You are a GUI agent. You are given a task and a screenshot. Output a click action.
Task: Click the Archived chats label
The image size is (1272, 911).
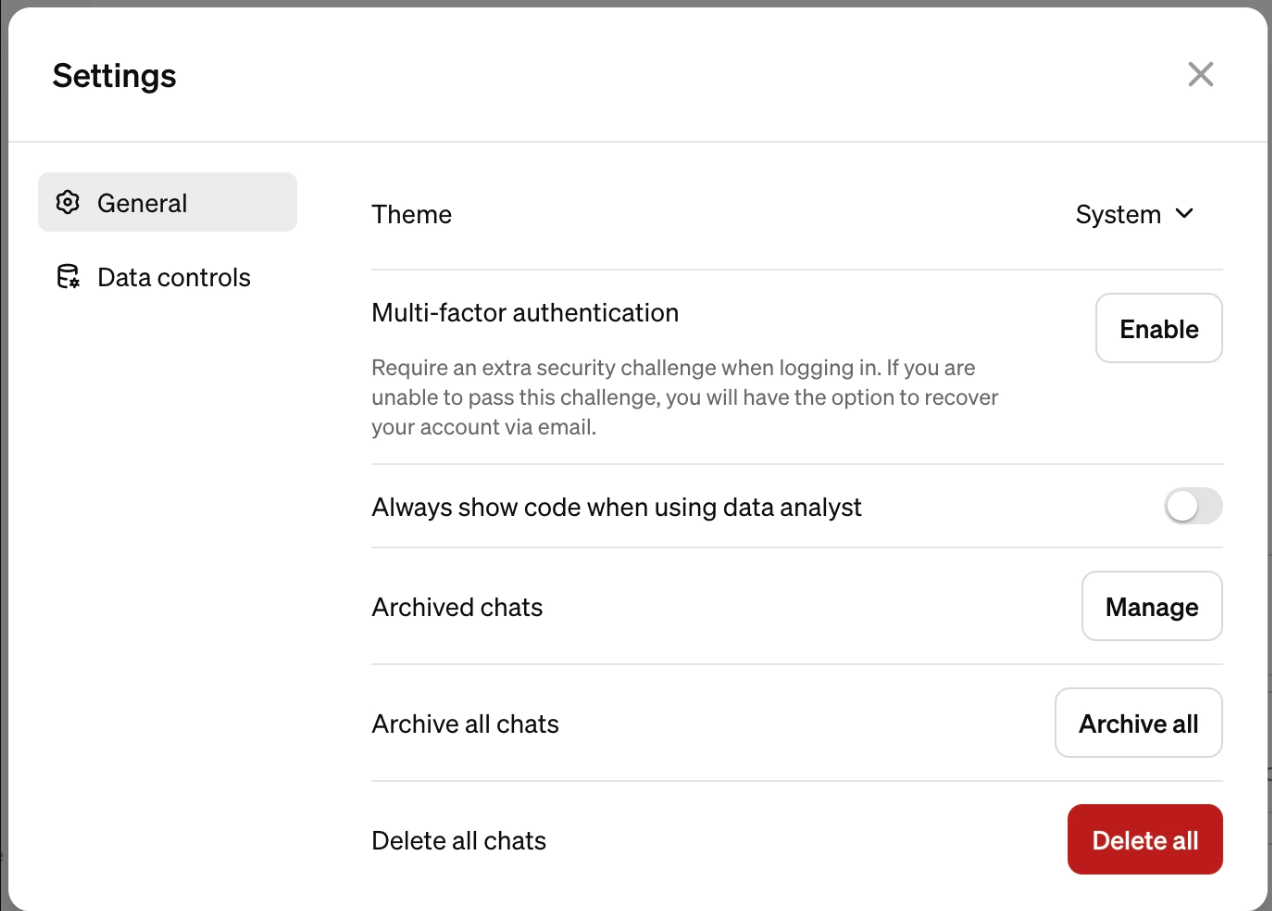click(x=457, y=608)
